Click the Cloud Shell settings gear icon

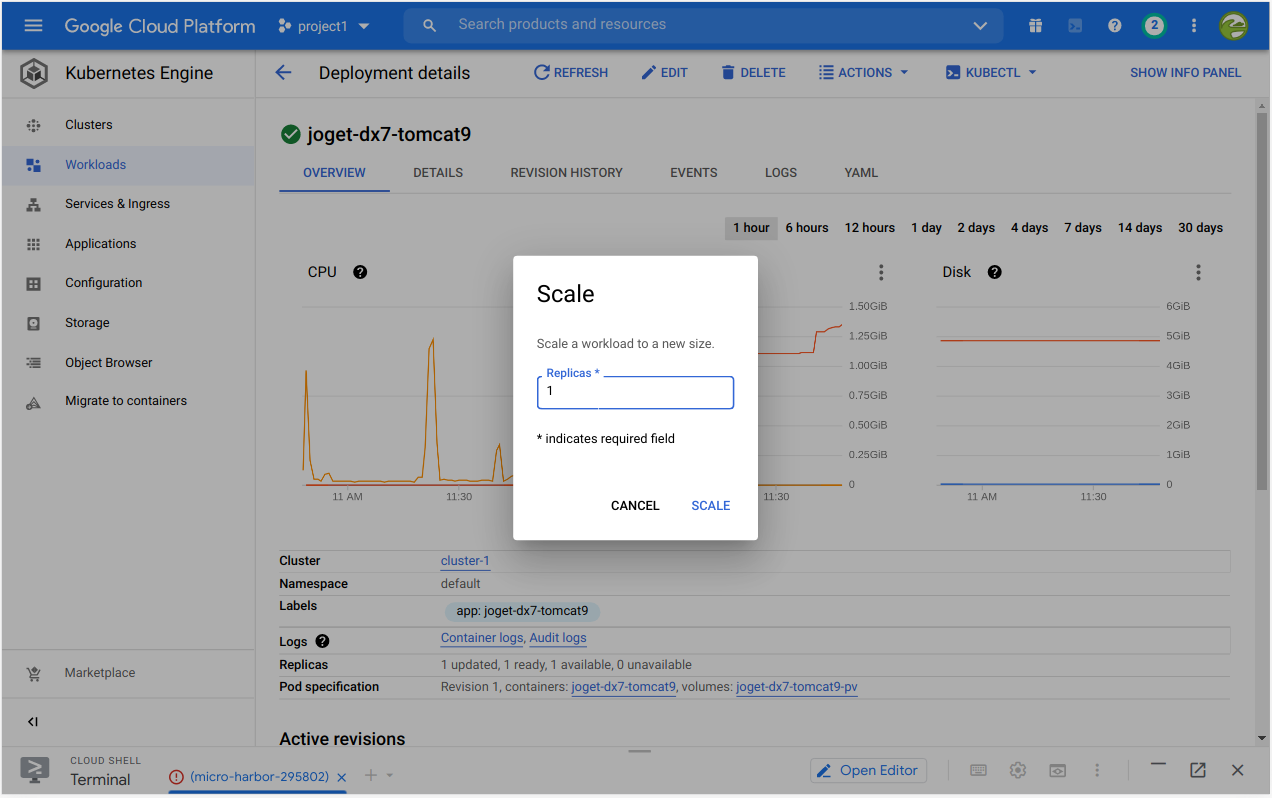pyautogui.click(x=1018, y=770)
